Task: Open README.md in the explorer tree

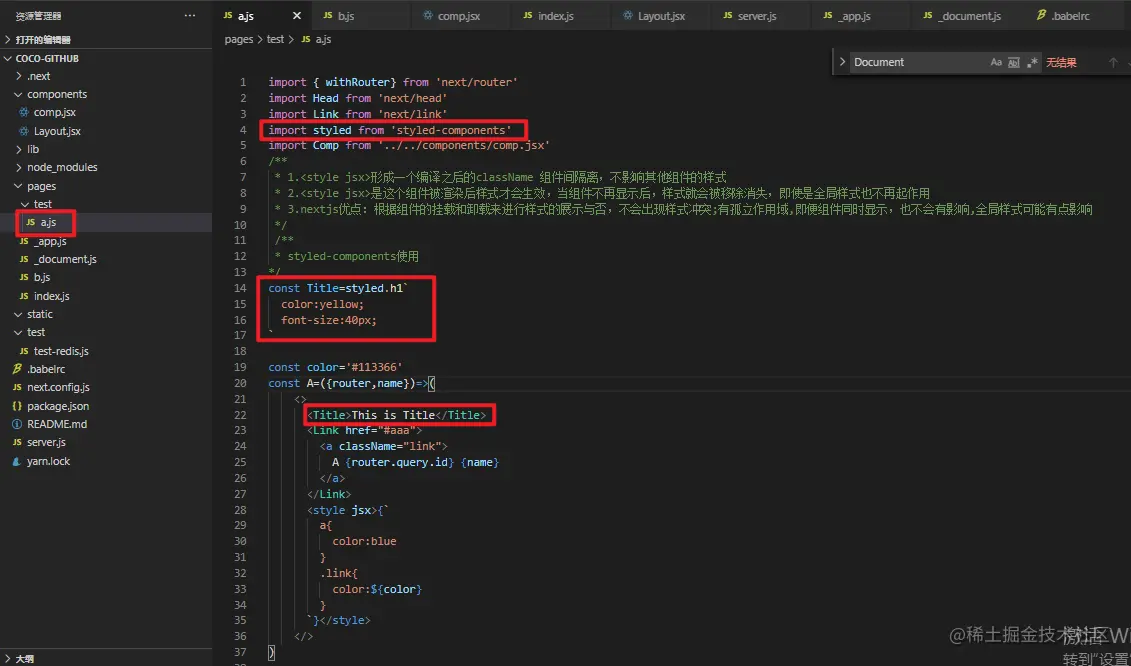Action: point(107,424)
